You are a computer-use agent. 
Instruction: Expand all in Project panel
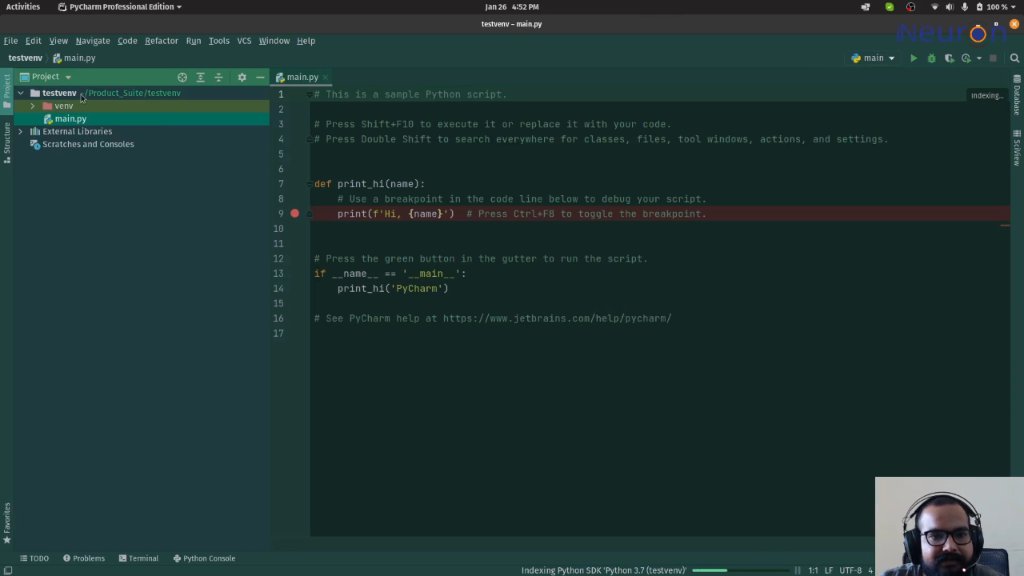click(200, 77)
